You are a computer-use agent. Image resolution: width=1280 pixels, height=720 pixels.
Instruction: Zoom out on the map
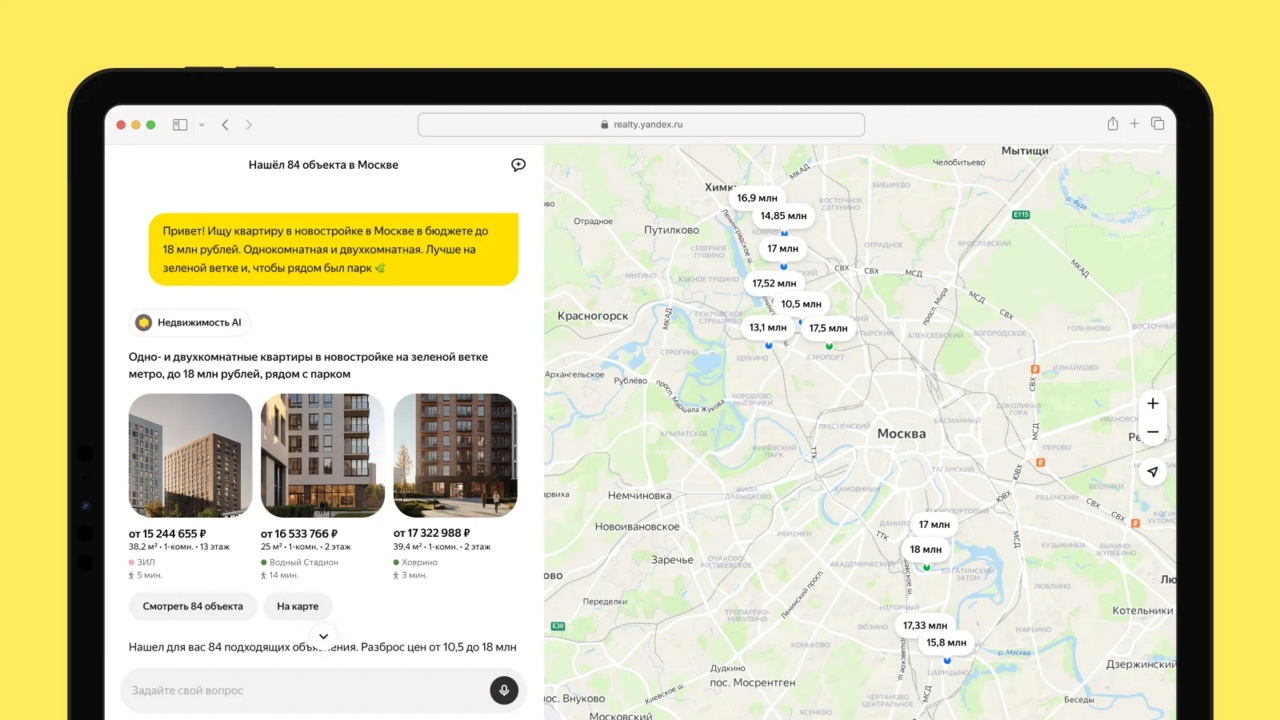(x=1152, y=432)
